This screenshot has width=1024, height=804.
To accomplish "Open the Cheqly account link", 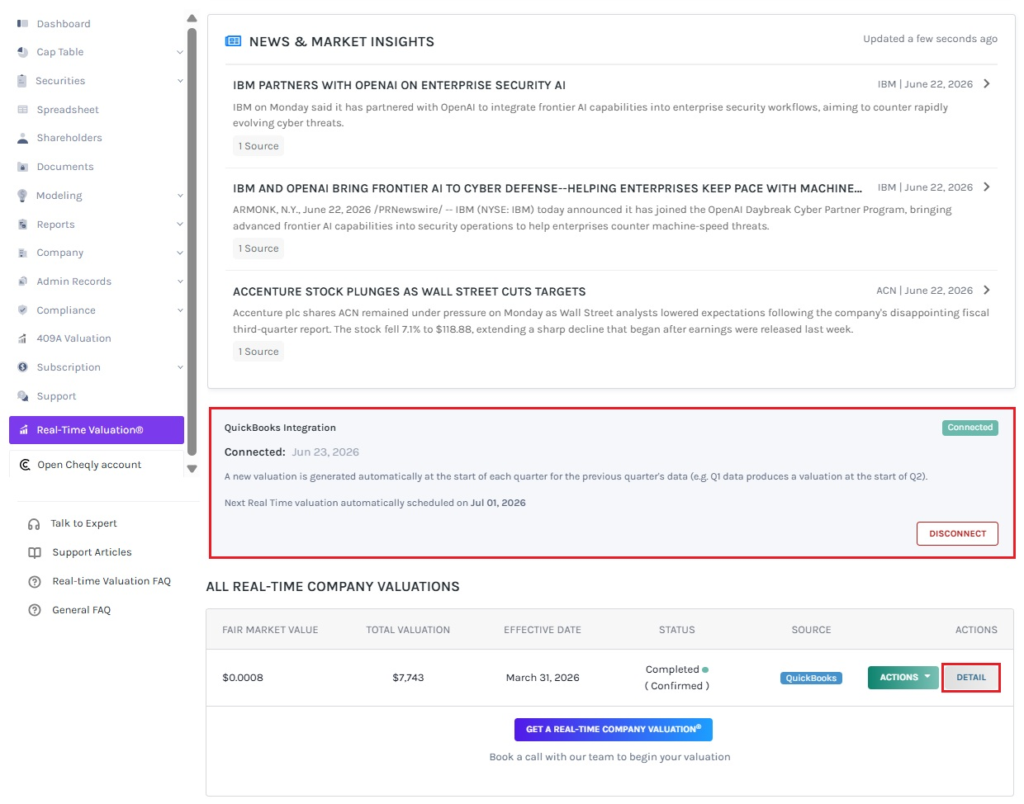I will [89, 465].
